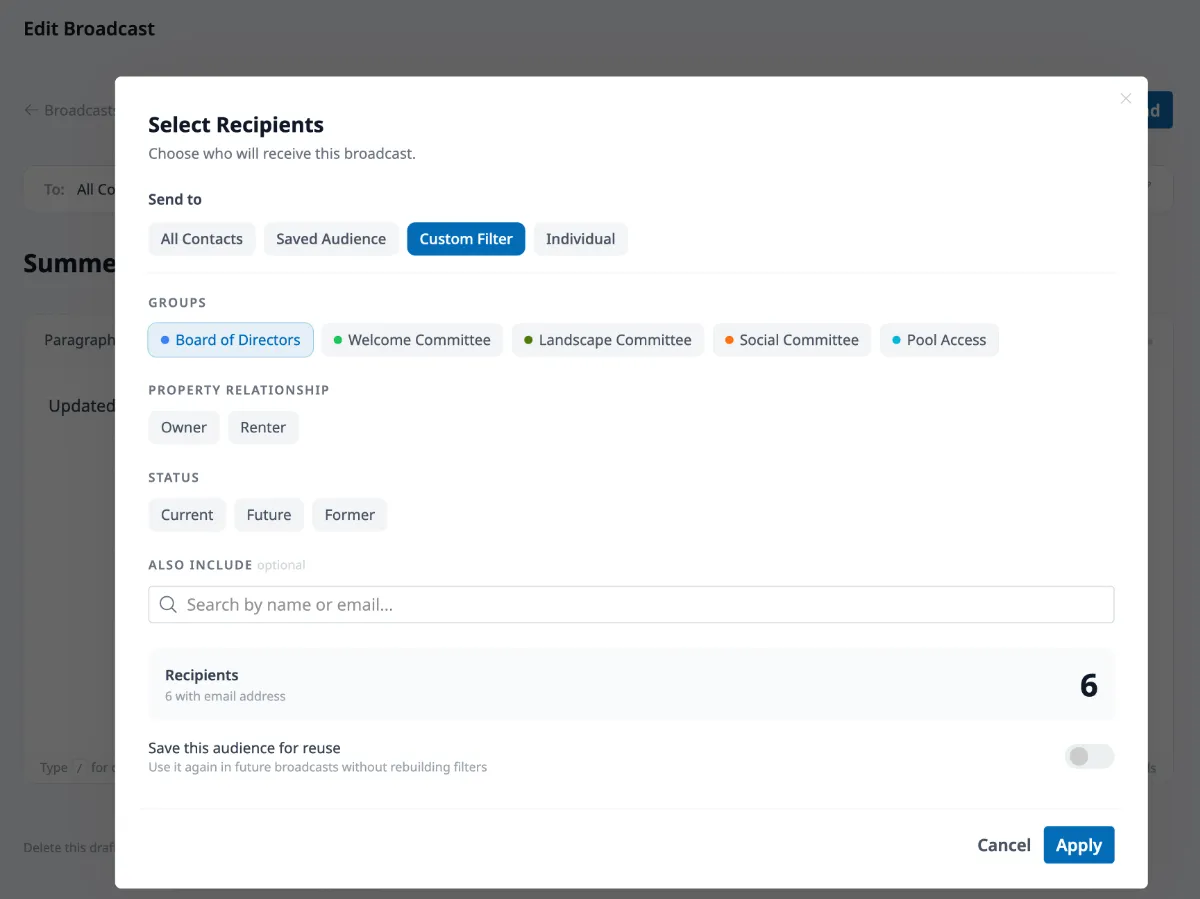The width and height of the screenshot is (1200, 899).
Task: Switch to the All Contacts send option
Action: coord(201,239)
